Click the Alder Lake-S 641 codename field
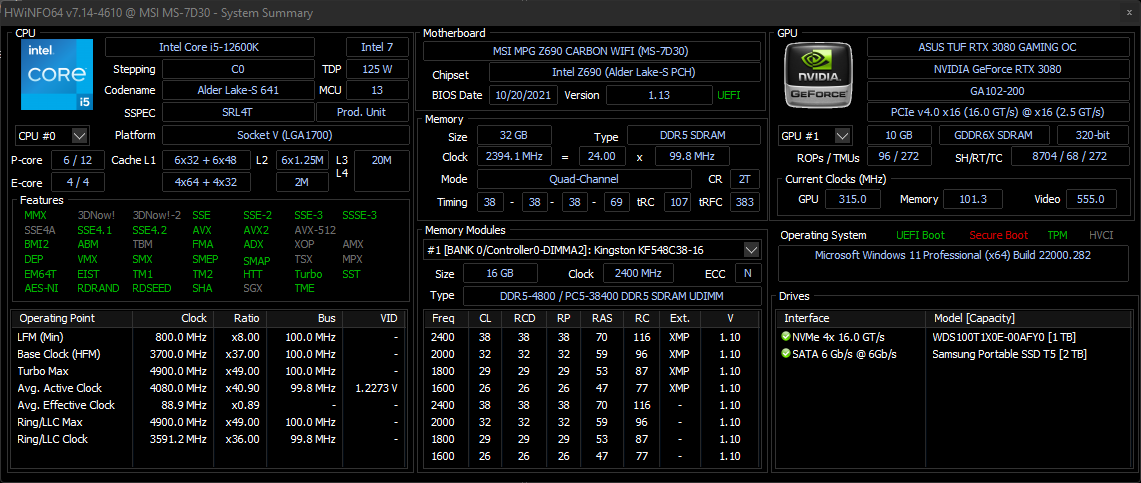 pyautogui.click(x=238, y=90)
